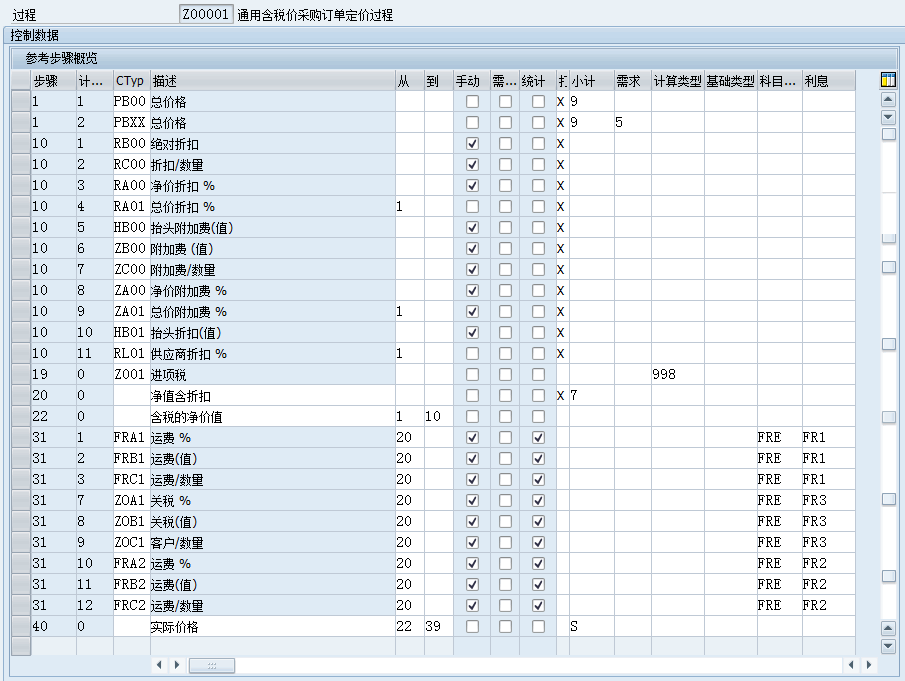Click requirement cell 5 in PBXX row

(x=633, y=122)
